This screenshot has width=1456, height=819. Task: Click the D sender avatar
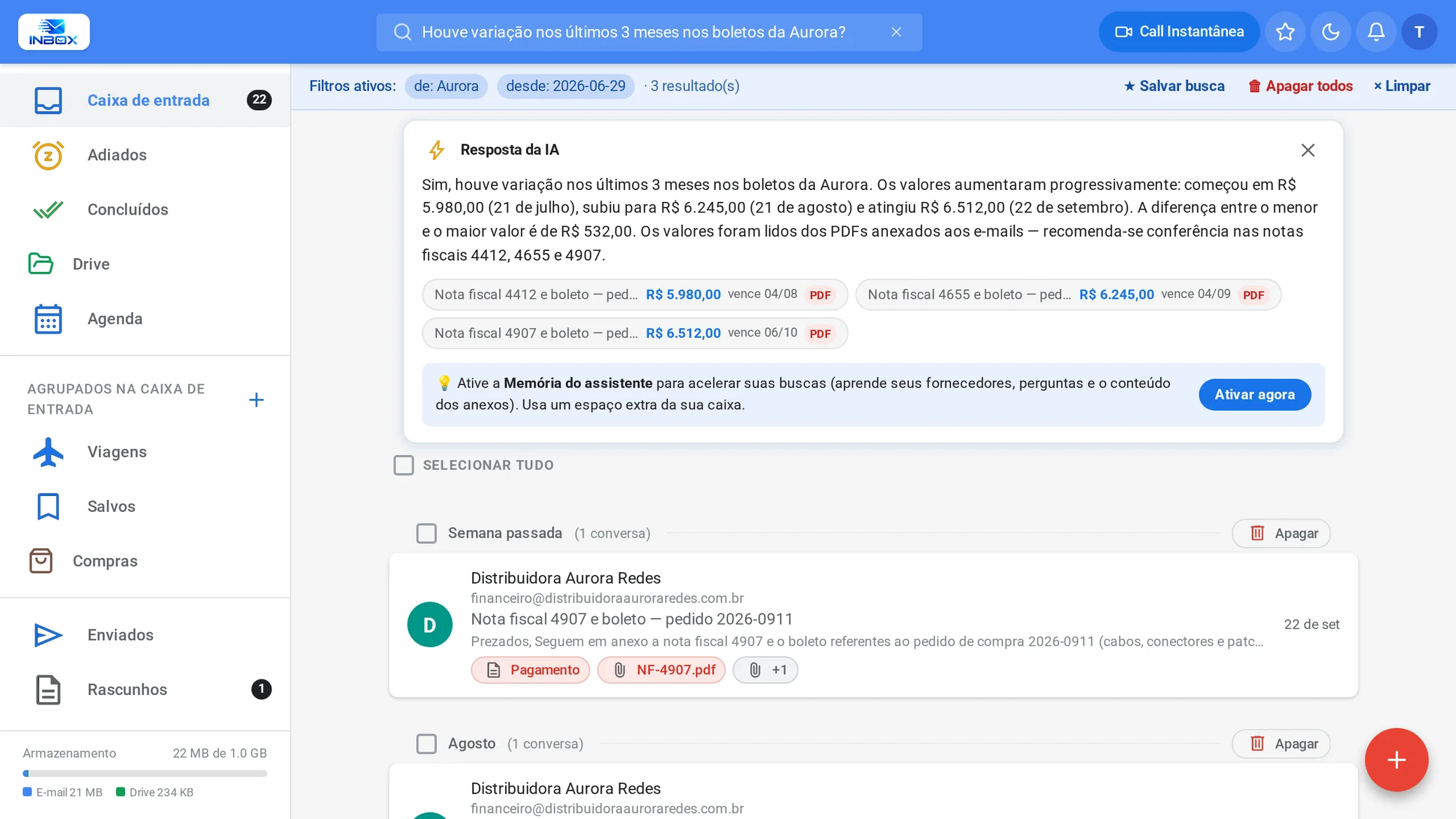pos(429,625)
